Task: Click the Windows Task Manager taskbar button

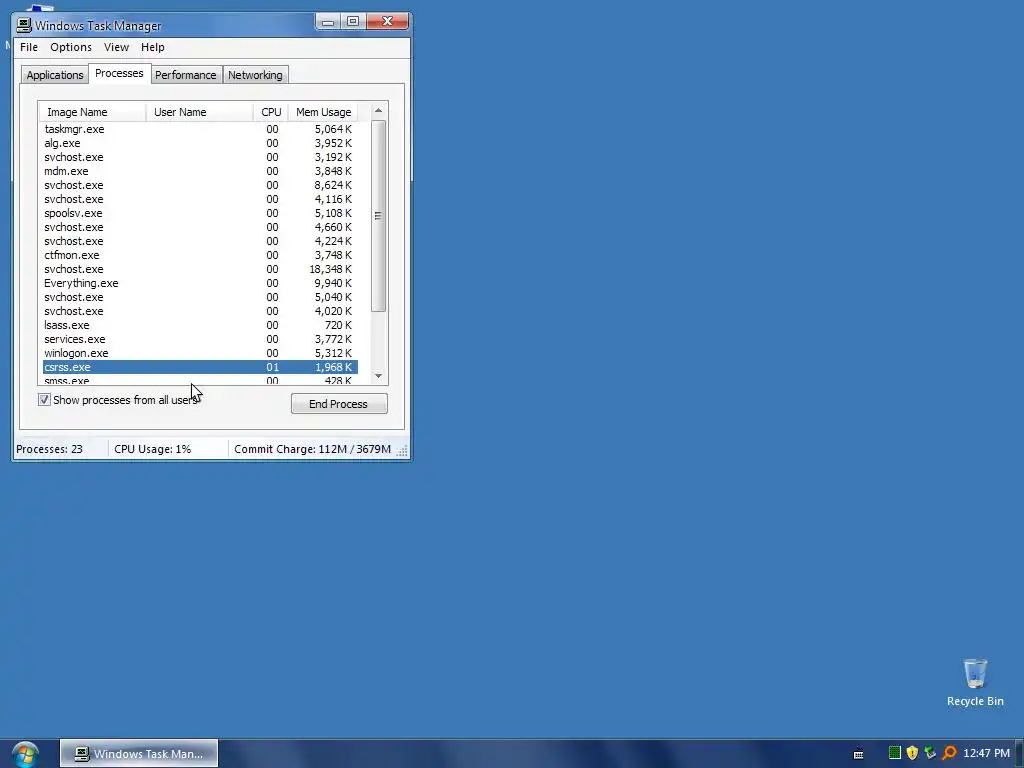Action: click(x=139, y=754)
